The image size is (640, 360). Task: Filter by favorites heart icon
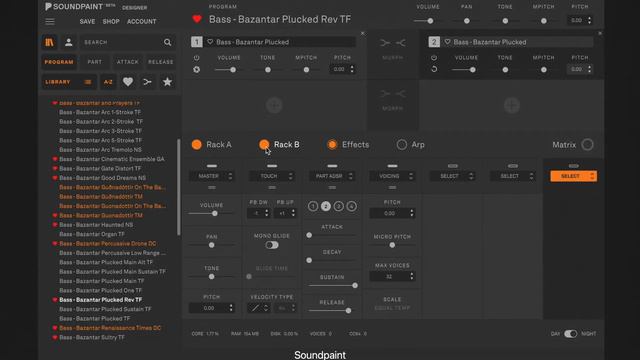point(128,82)
